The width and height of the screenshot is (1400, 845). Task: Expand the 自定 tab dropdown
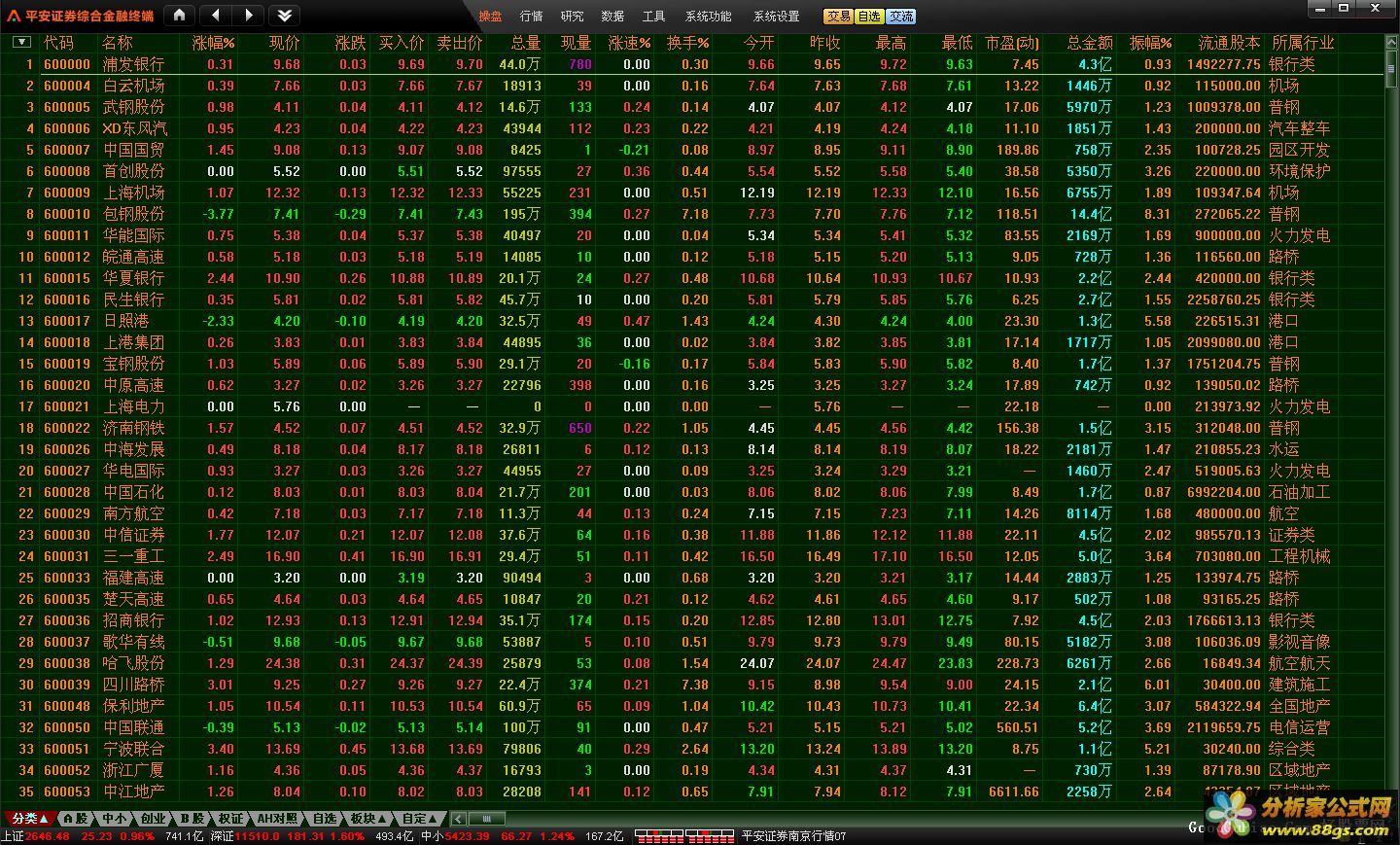(x=421, y=819)
